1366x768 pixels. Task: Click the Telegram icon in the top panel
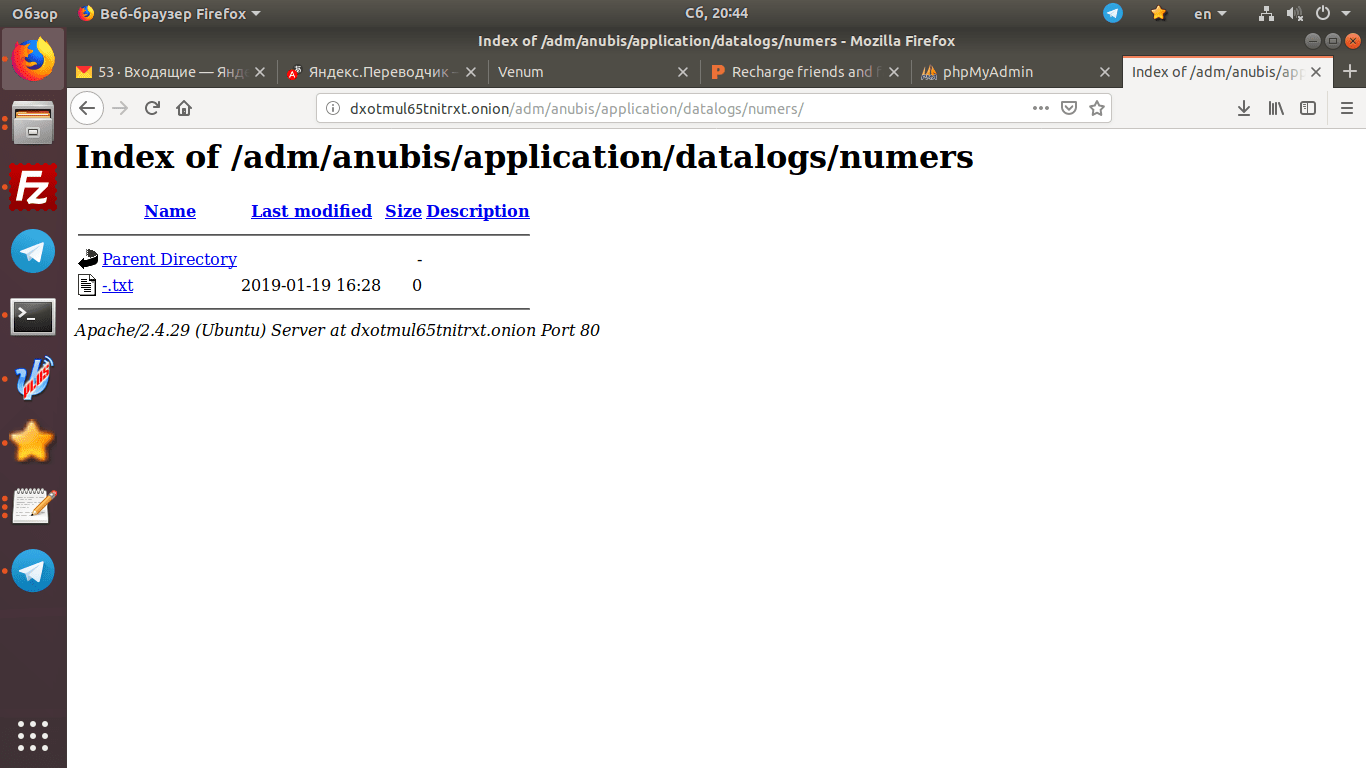pyautogui.click(x=1113, y=13)
